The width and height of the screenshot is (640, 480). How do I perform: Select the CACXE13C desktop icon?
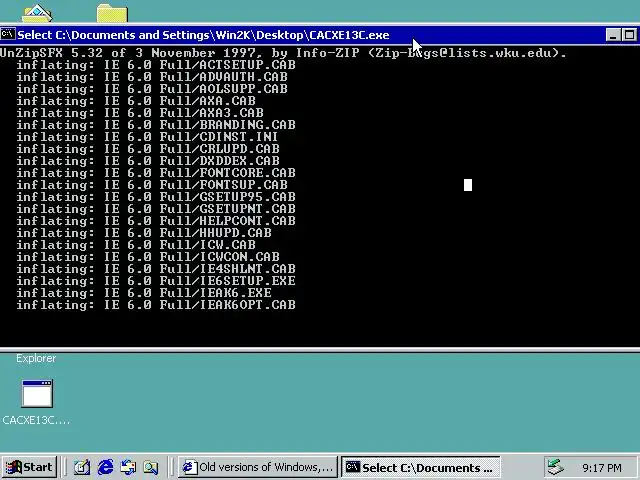37,402
